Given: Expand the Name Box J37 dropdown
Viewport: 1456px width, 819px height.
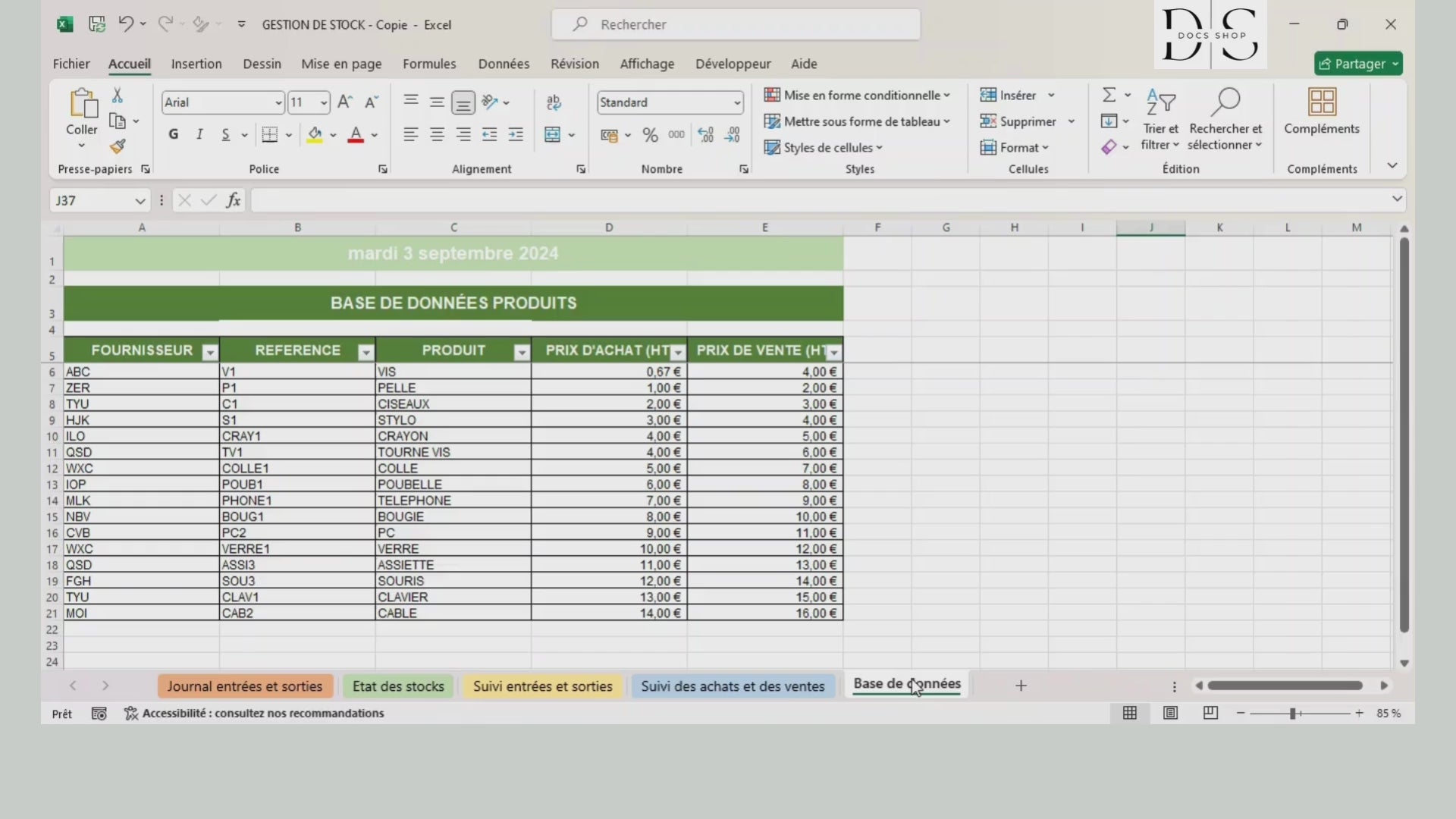Looking at the screenshot, I should (140, 201).
